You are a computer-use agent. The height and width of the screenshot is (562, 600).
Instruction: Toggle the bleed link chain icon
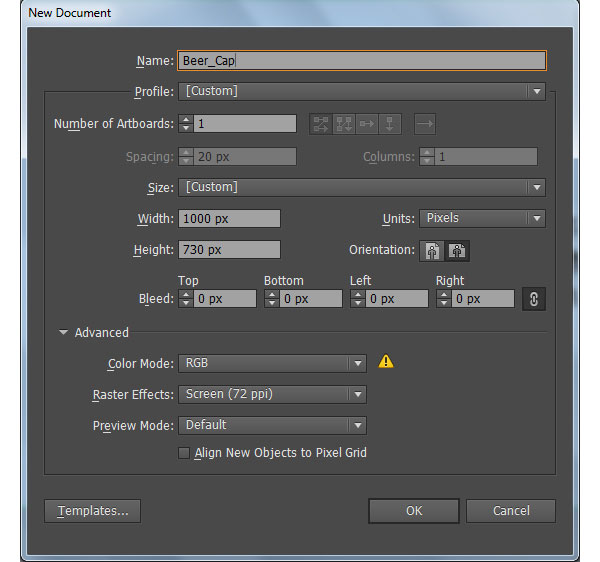pyautogui.click(x=534, y=299)
